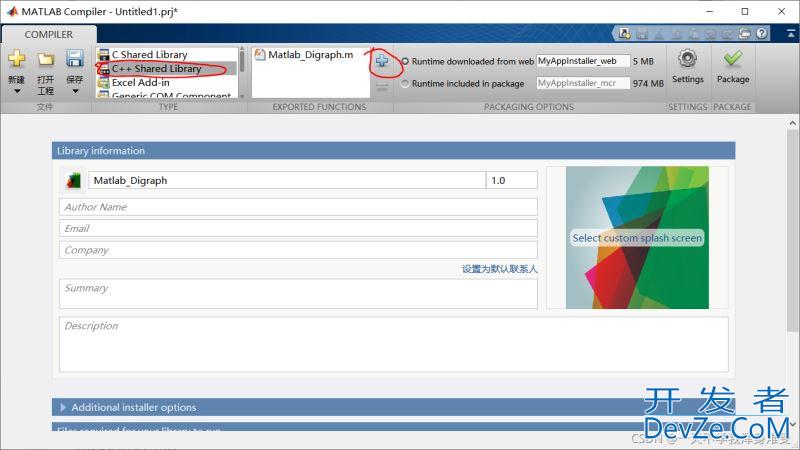This screenshot has width=800, height=450.
Task: Click Select custom splash screen
Action: pos(637,238)
